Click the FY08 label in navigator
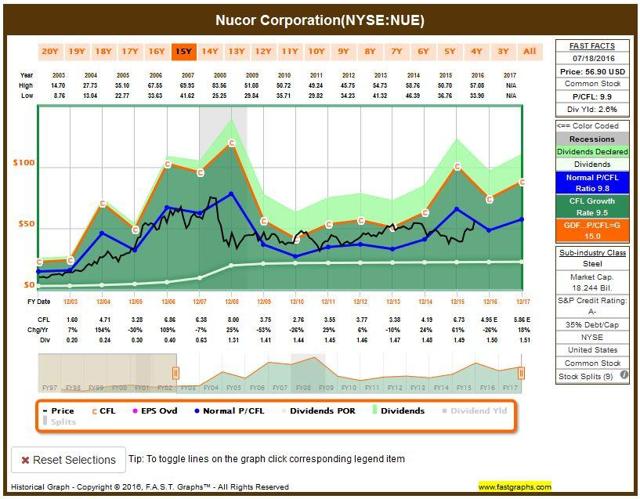Screen dimensions: 640x499 303,388
